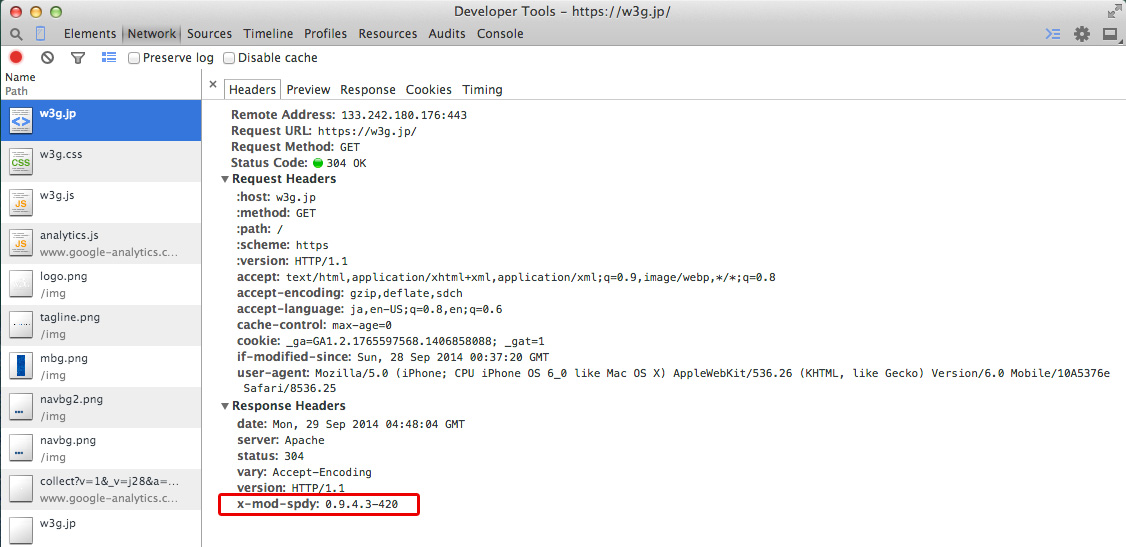
Task: Select the navbg.png request row
Action: pos(101,449)
